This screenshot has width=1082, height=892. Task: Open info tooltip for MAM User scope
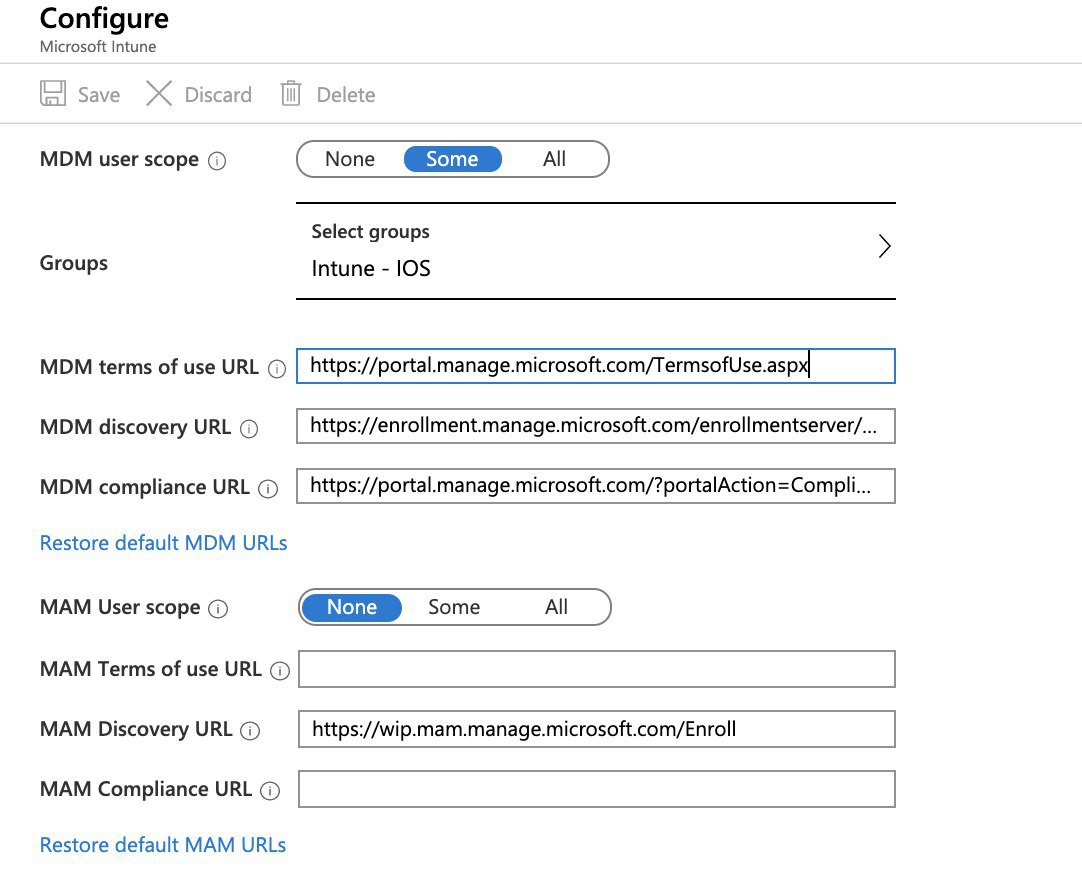[x=218, y=608]
